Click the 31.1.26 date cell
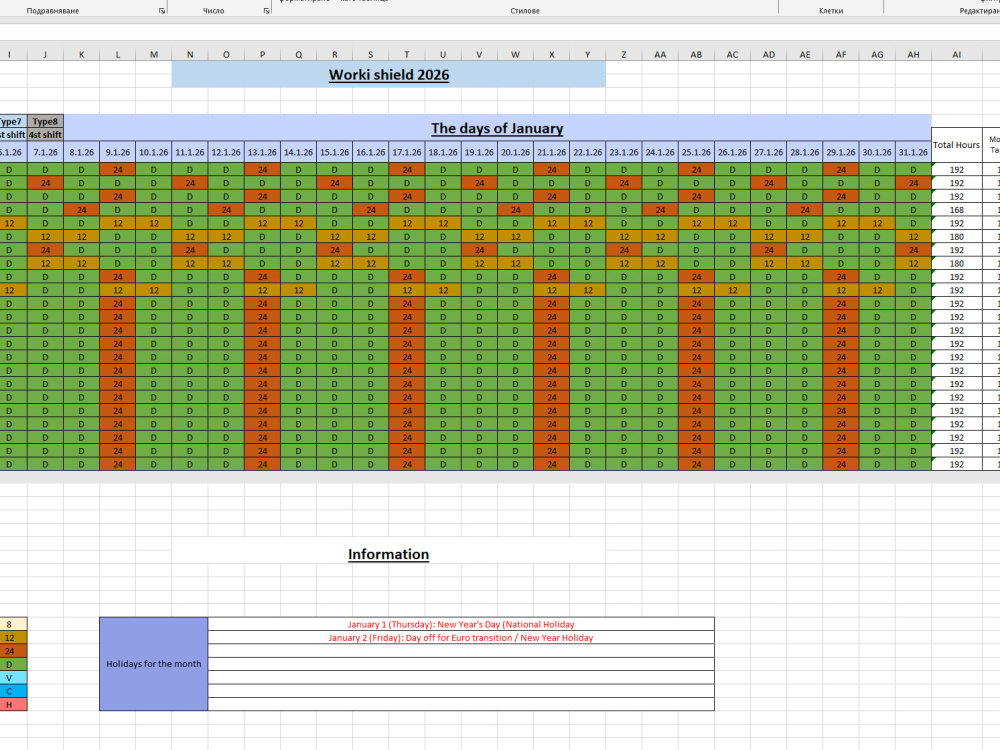 pos(913,152)
